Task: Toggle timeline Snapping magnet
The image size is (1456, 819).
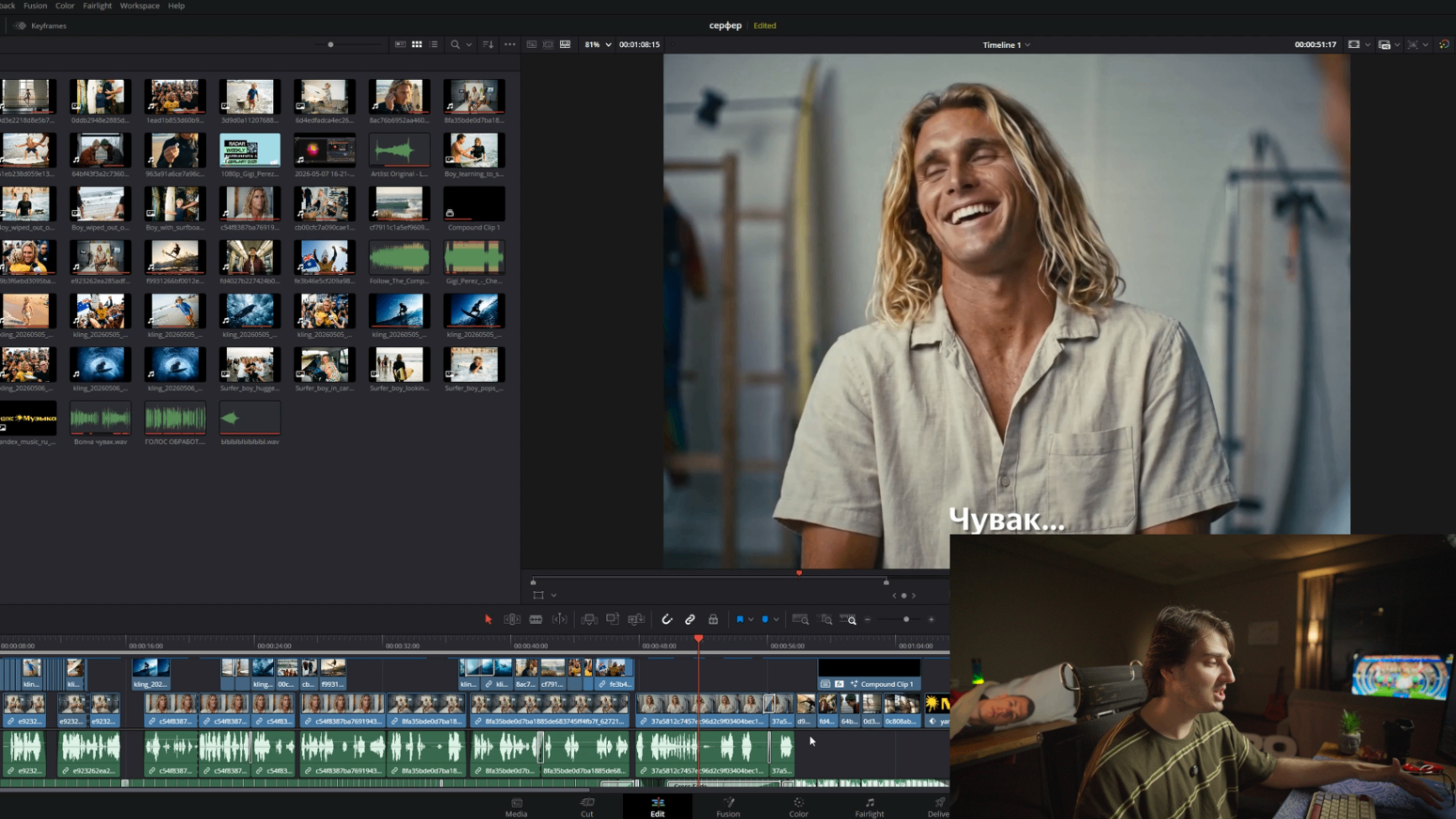Action: click(667, 620)
